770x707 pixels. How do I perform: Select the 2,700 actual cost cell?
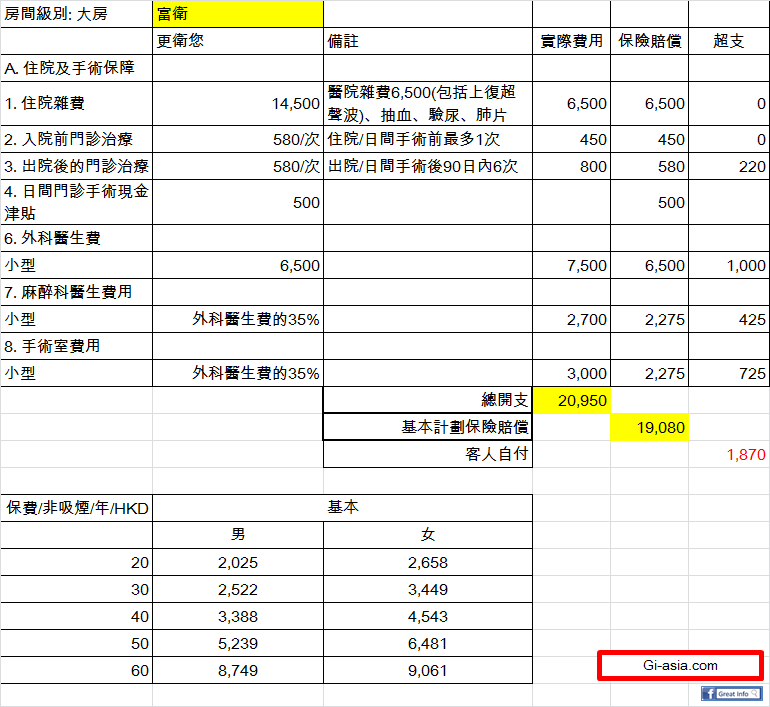point(572,319)
